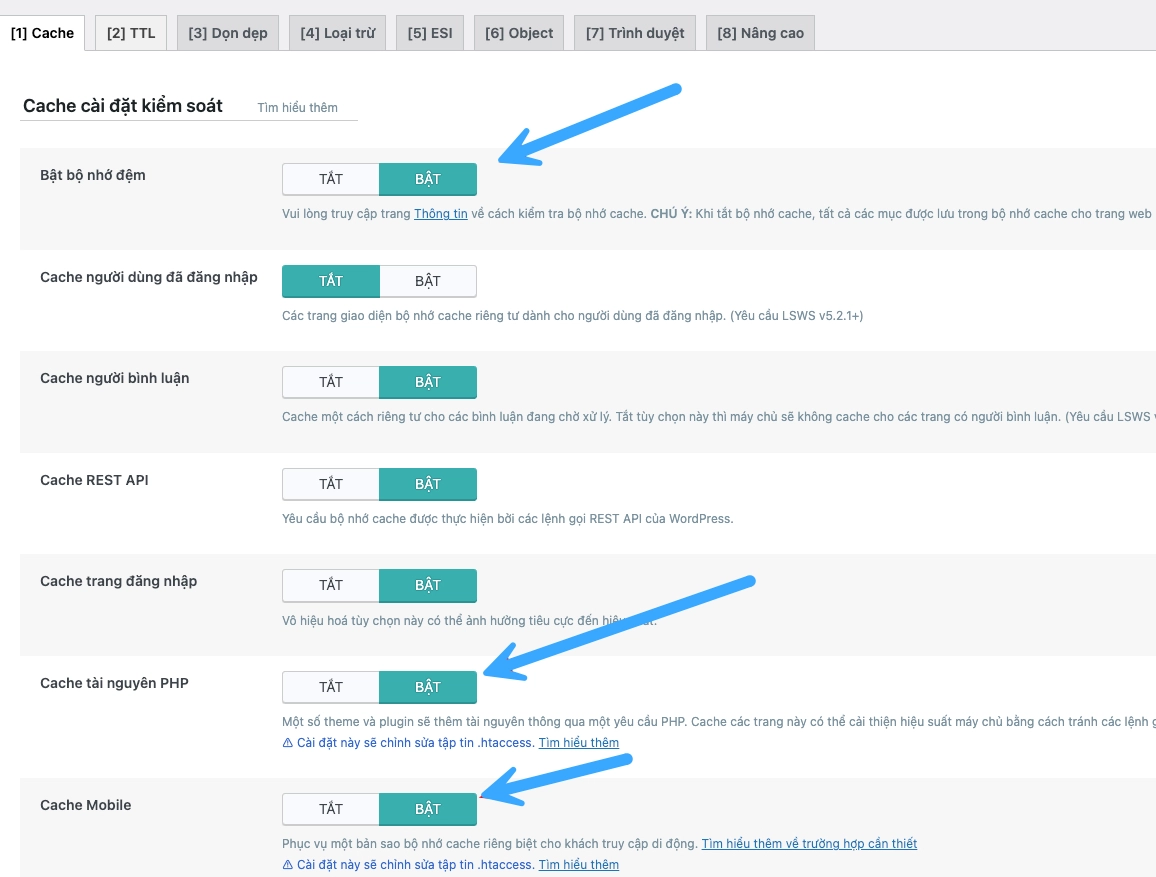Viewport: 1156px width, 877px height.
Task: Open the [5] ESI settings tab
Action: tap(429, 32)
